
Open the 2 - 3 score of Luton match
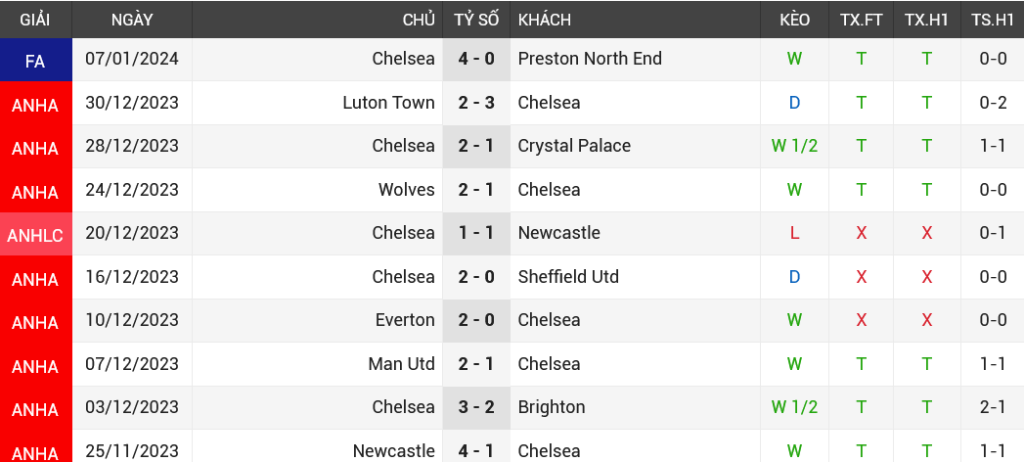pyautogui.click(x=476, y=103)
